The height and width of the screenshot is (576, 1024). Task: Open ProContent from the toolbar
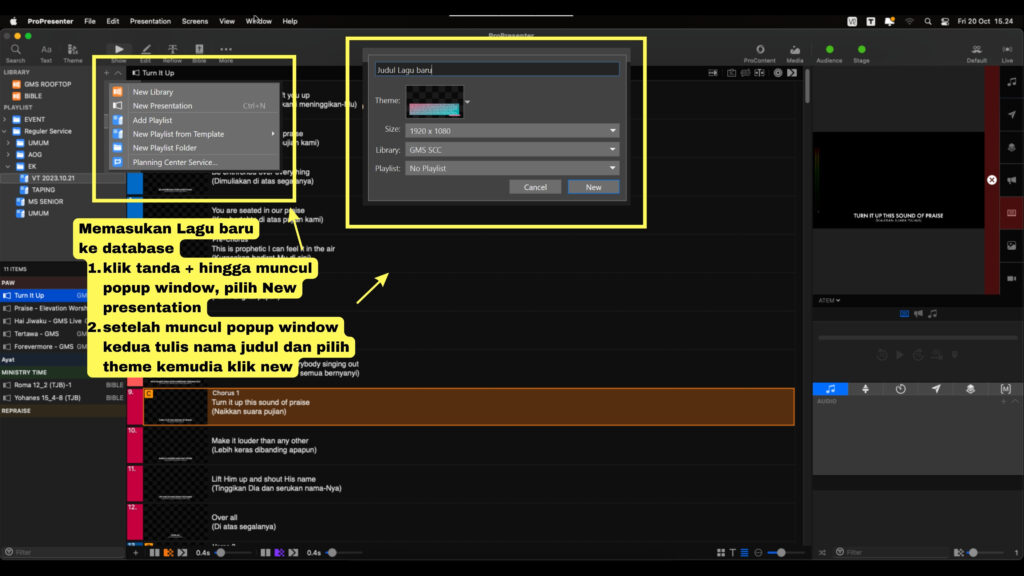(760, 53)
